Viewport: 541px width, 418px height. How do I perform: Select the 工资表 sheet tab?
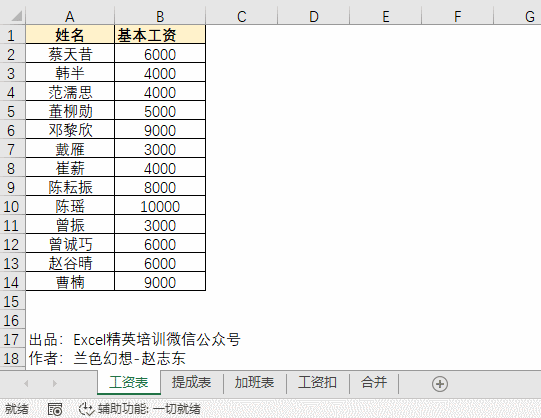click(x=129, y=382)
